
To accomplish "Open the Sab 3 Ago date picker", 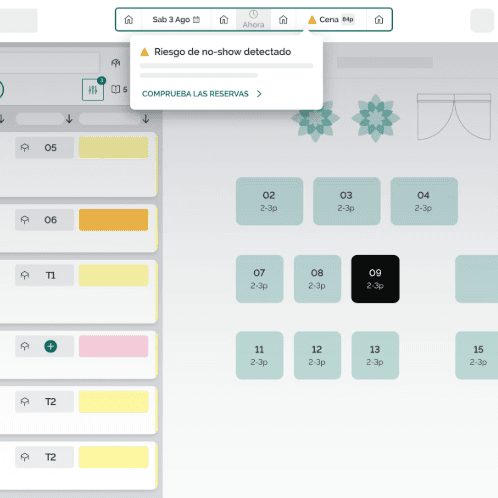I will coord(176,20).
